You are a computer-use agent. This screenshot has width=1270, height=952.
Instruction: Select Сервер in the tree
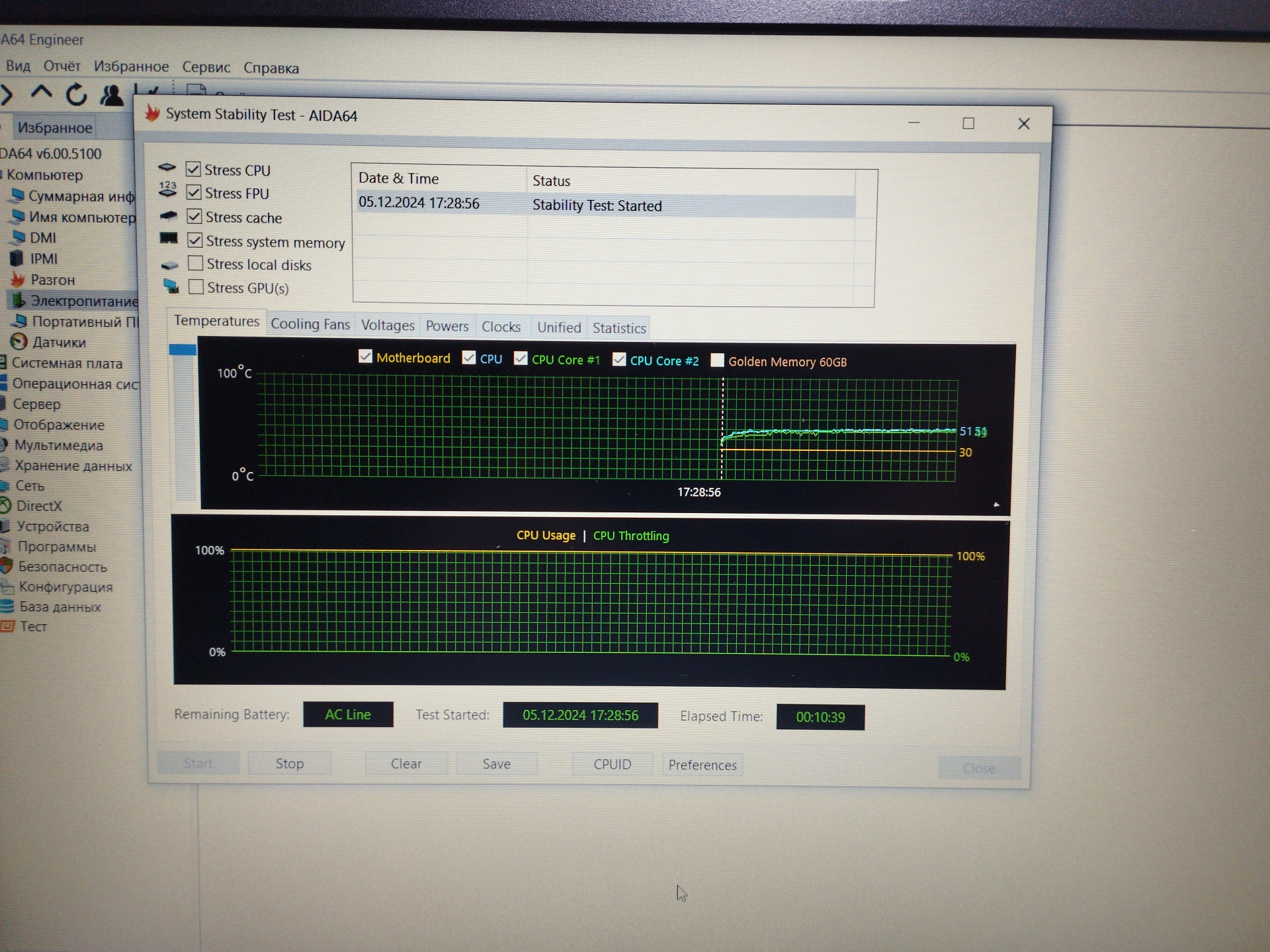(x=36, y=404)
